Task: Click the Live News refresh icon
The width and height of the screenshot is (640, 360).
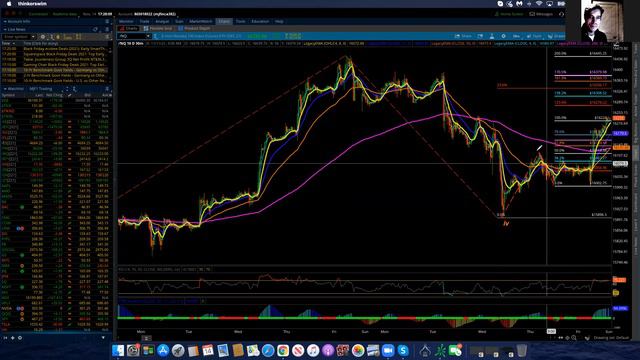Action: (x=96, y=29)
